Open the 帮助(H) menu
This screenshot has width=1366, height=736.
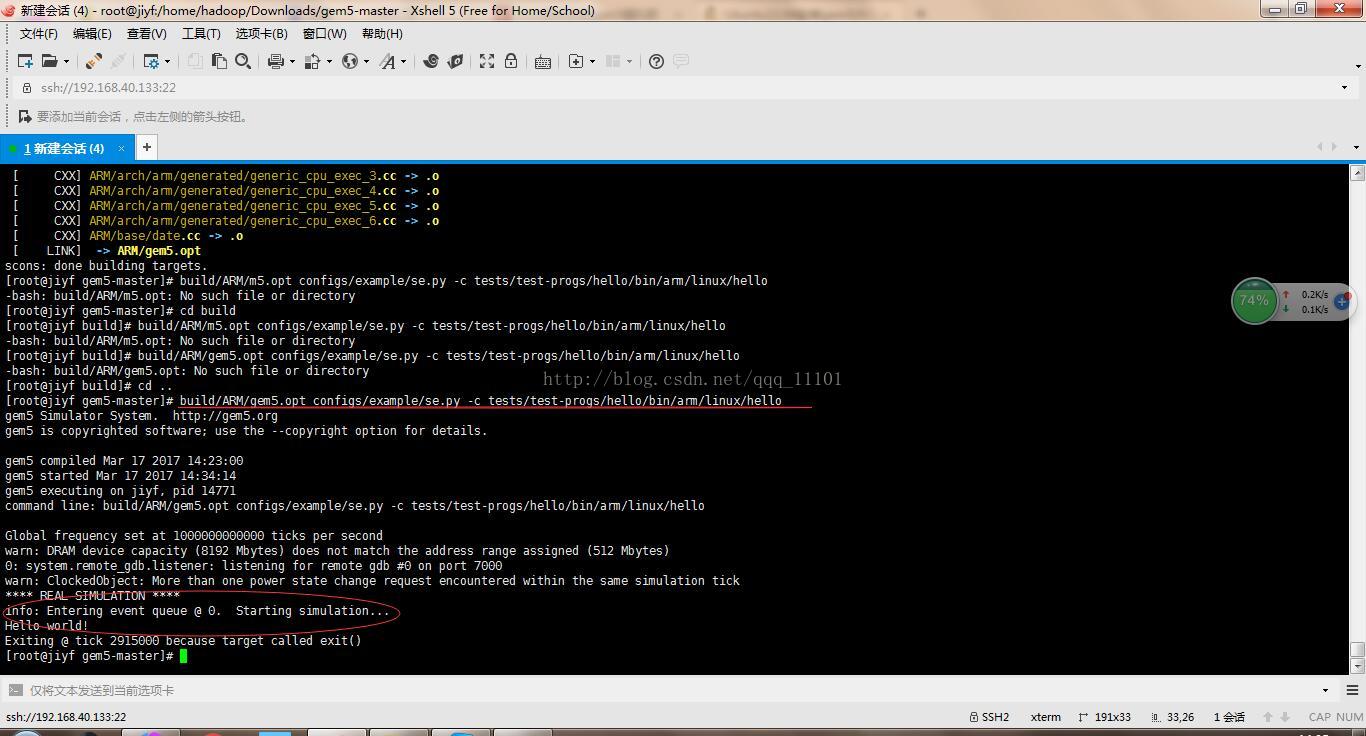click(x=382, y=34)
